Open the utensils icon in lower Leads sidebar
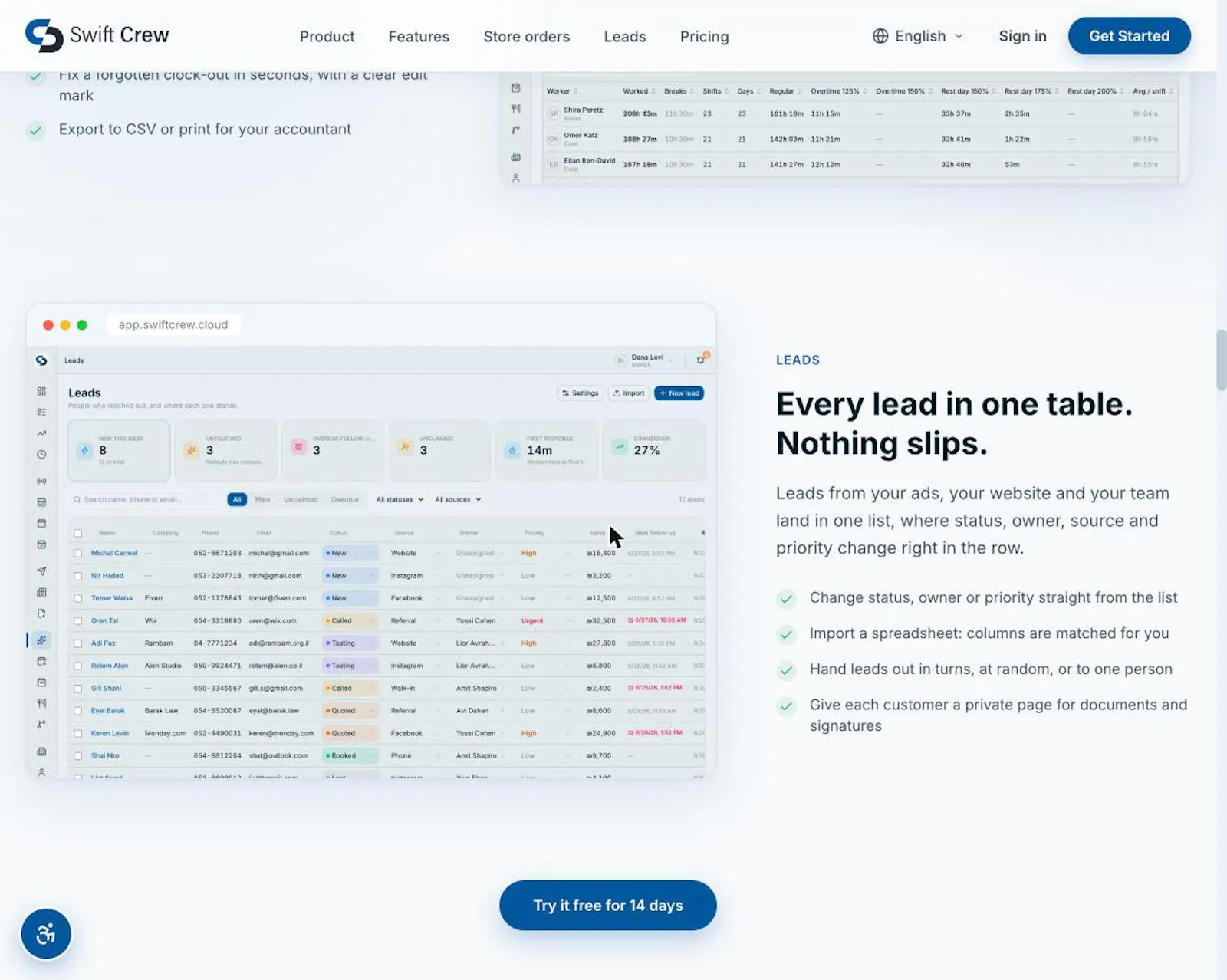 (x=41, y=703)
